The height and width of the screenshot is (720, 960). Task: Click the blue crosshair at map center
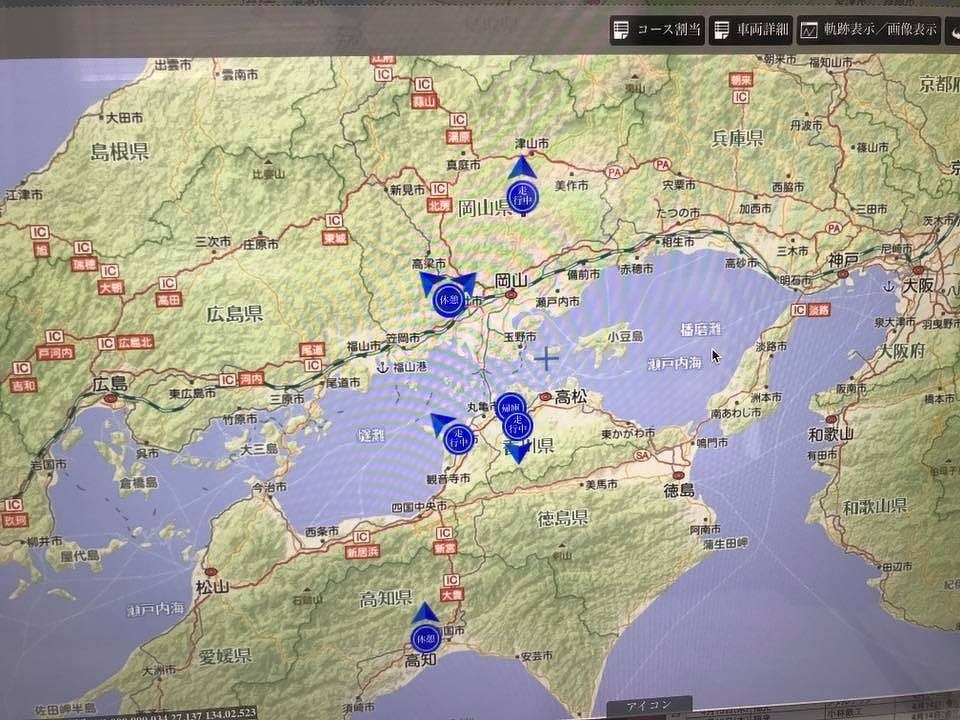click(547, 358)
